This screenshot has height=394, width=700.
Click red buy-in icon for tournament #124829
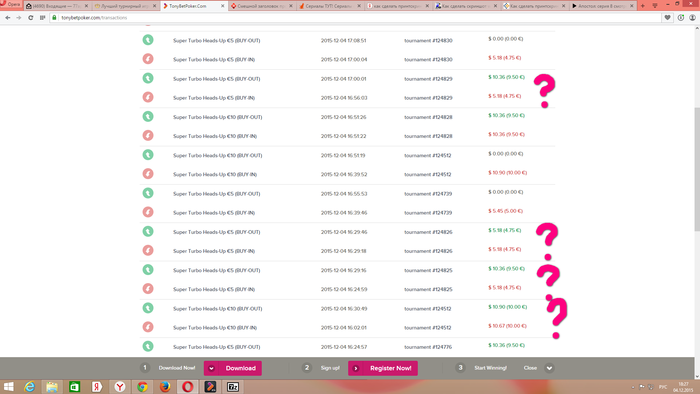tap(148, 97)
